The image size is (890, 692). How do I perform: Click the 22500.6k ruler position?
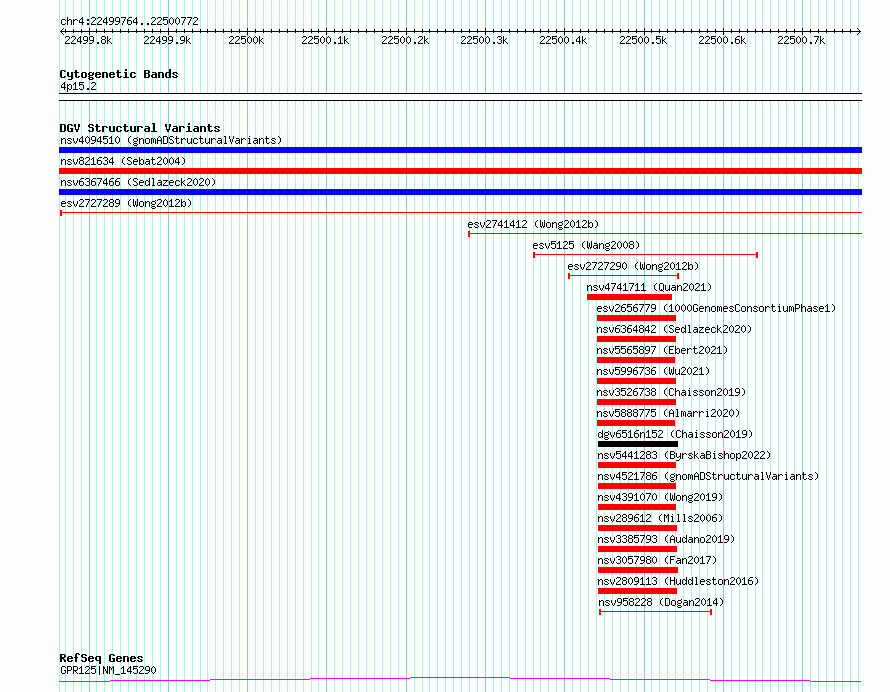coord(721,40)
